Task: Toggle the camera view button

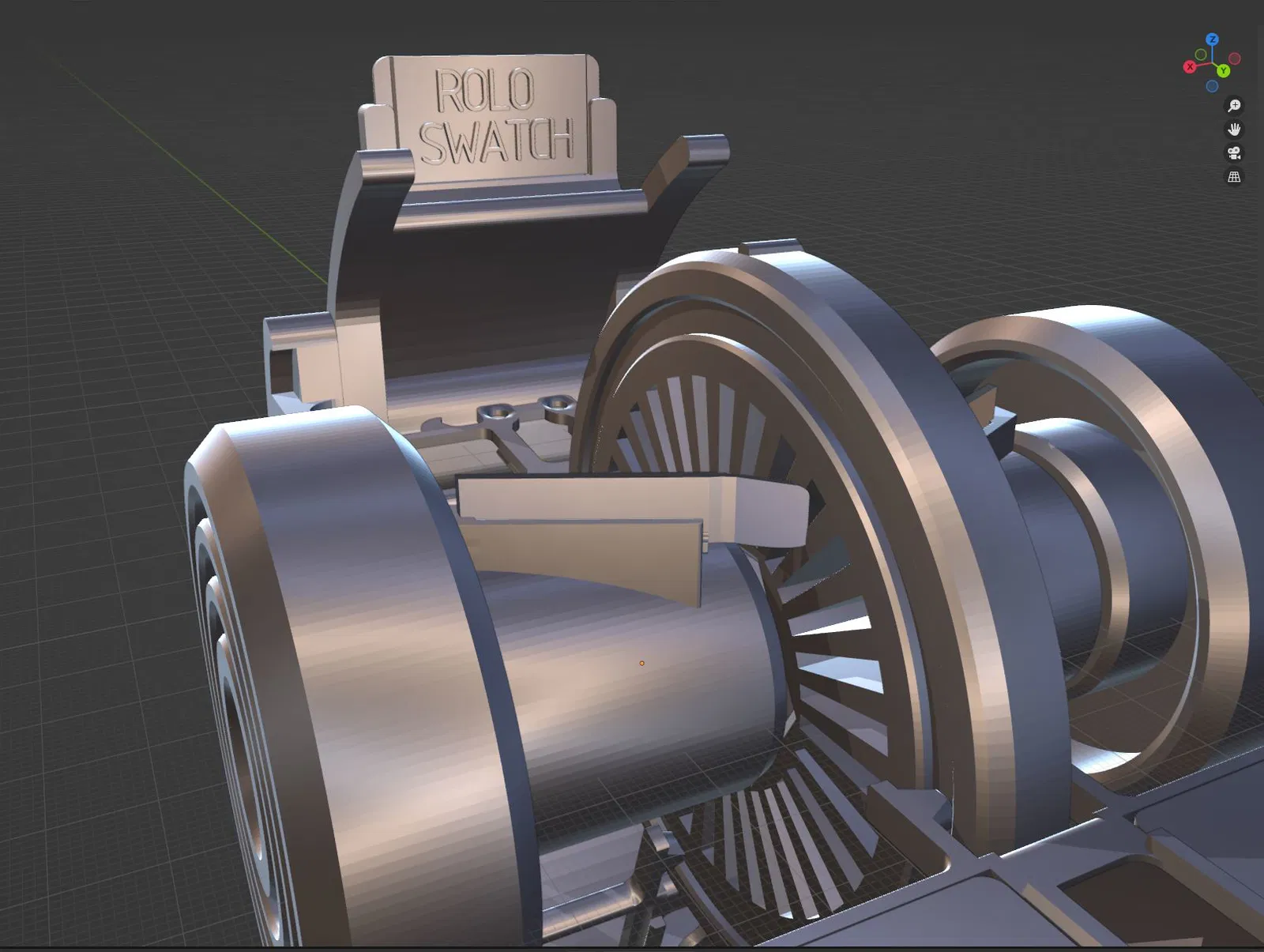Action: point(1234,153)
